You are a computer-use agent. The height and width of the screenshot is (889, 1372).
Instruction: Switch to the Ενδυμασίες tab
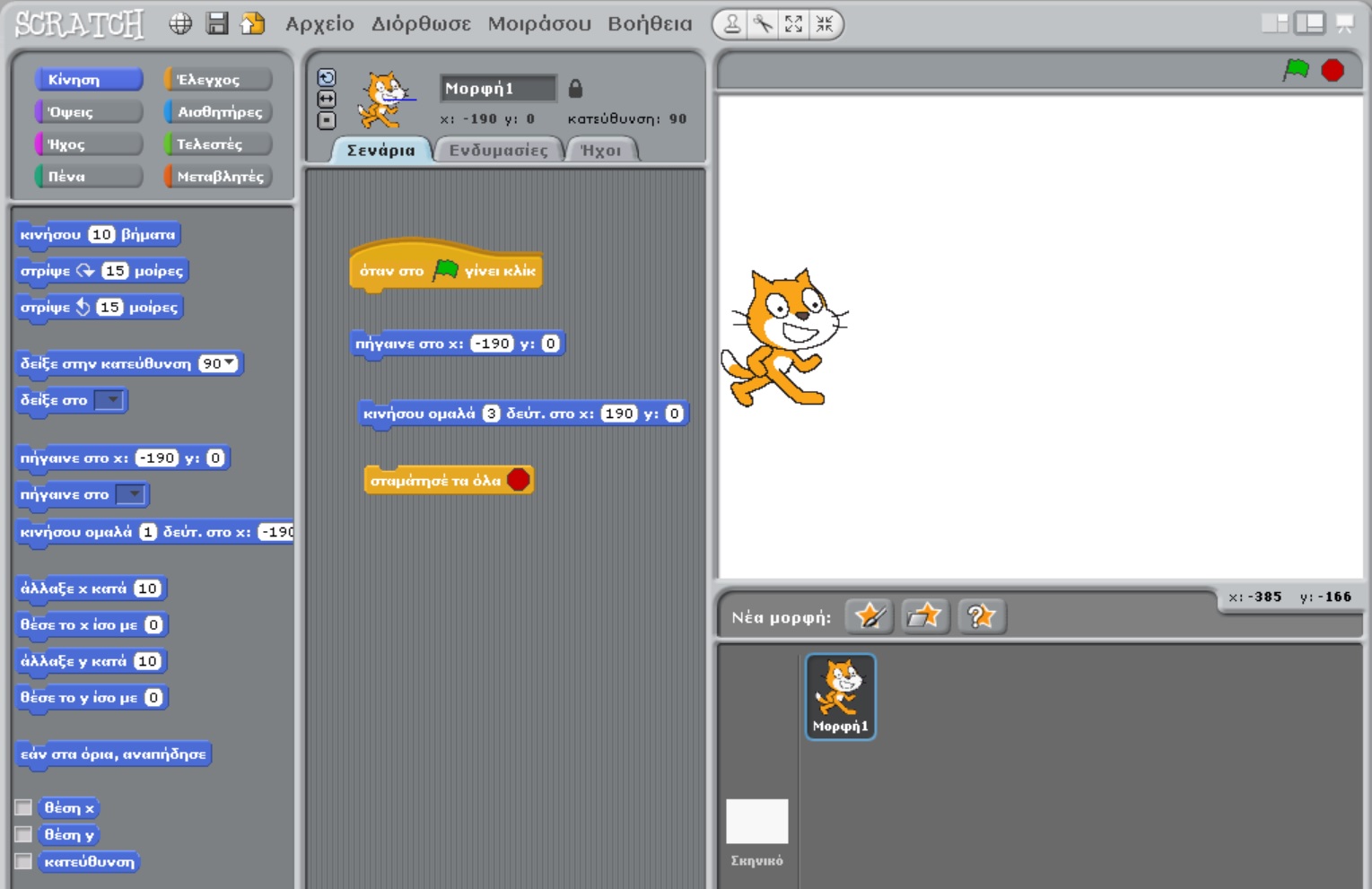coord(498,150)
